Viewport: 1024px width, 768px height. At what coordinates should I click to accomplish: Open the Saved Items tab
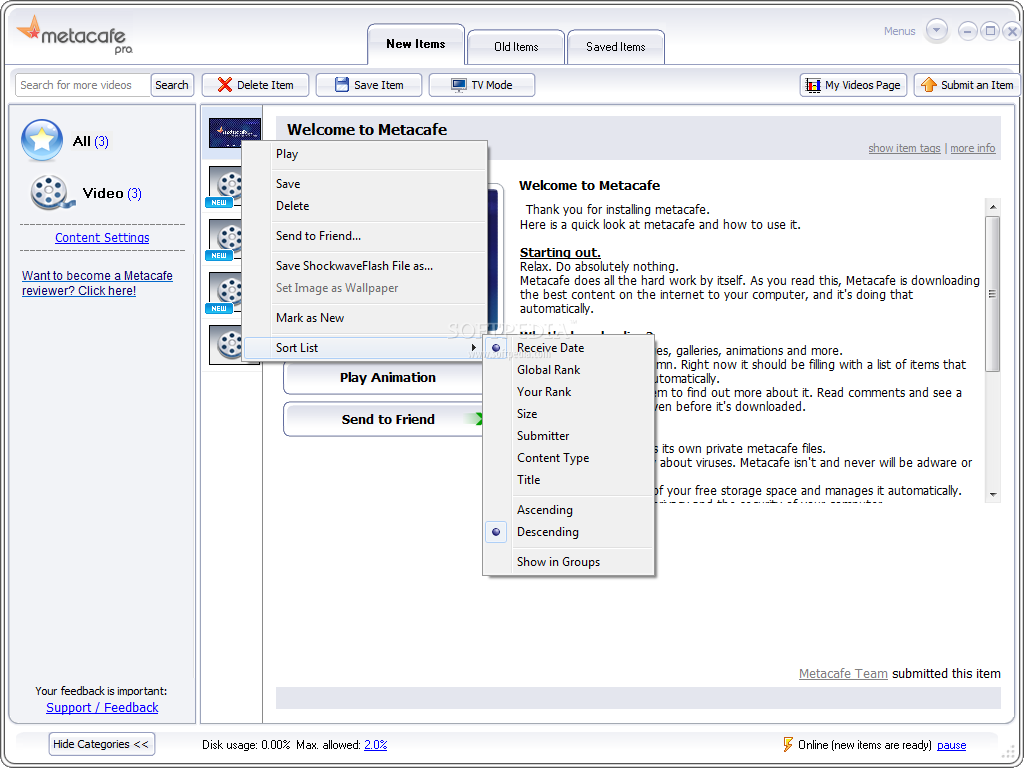616,47
